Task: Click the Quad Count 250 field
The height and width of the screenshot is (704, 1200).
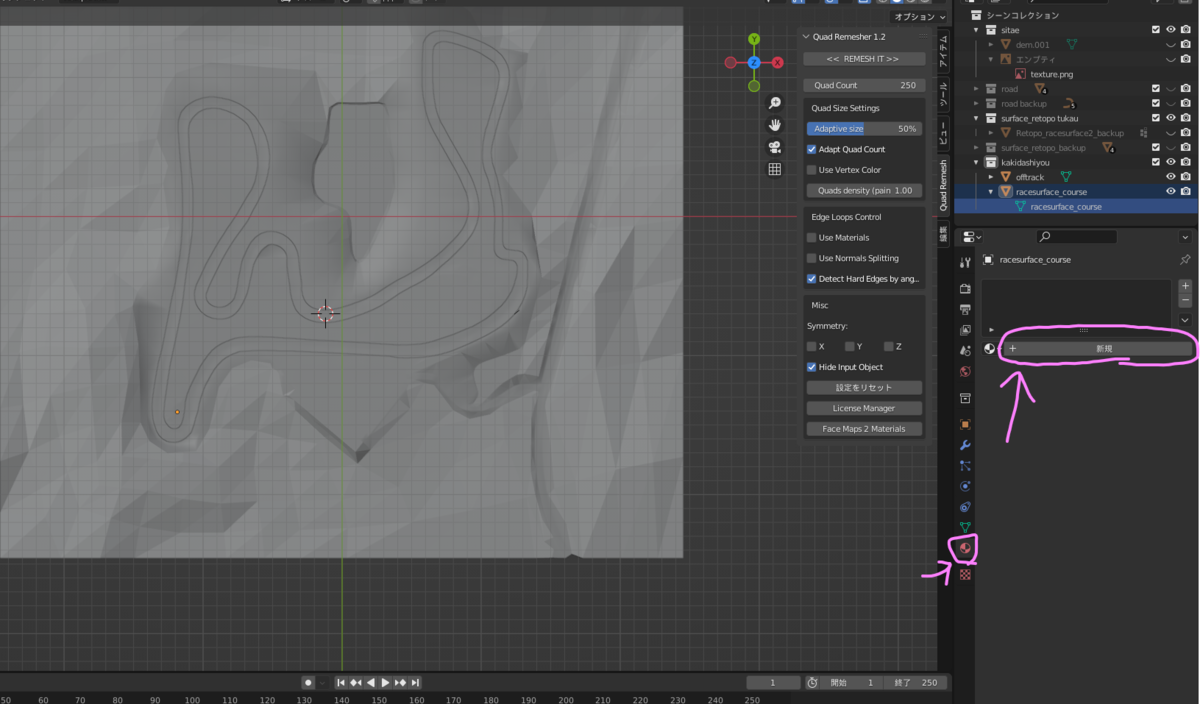Action: (864, 85)
